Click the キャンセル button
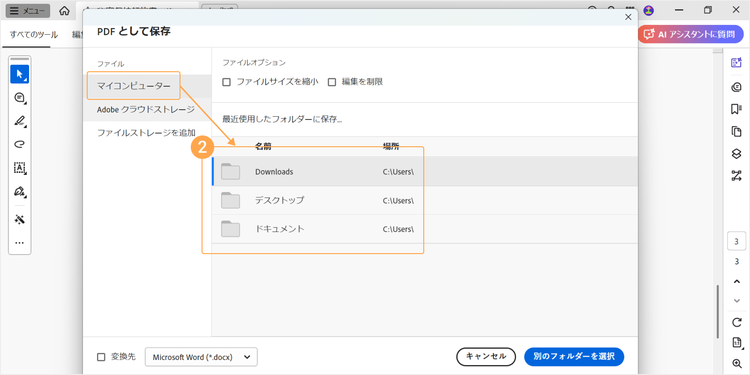750x375 pixels. (x=486, y=356)
